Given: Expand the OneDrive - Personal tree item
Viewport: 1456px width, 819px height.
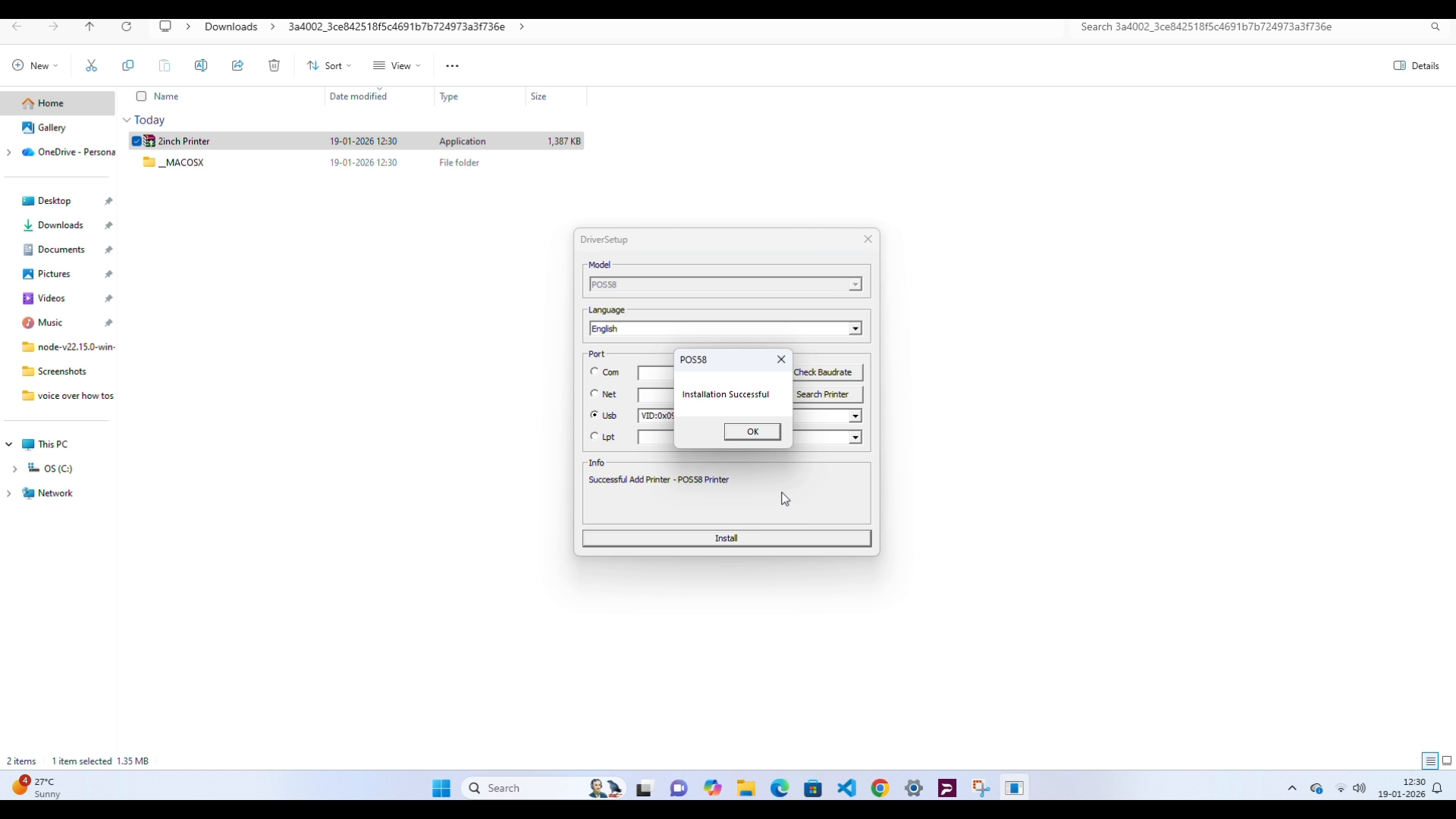Looking at the screenshot, I should pos(8,152).
